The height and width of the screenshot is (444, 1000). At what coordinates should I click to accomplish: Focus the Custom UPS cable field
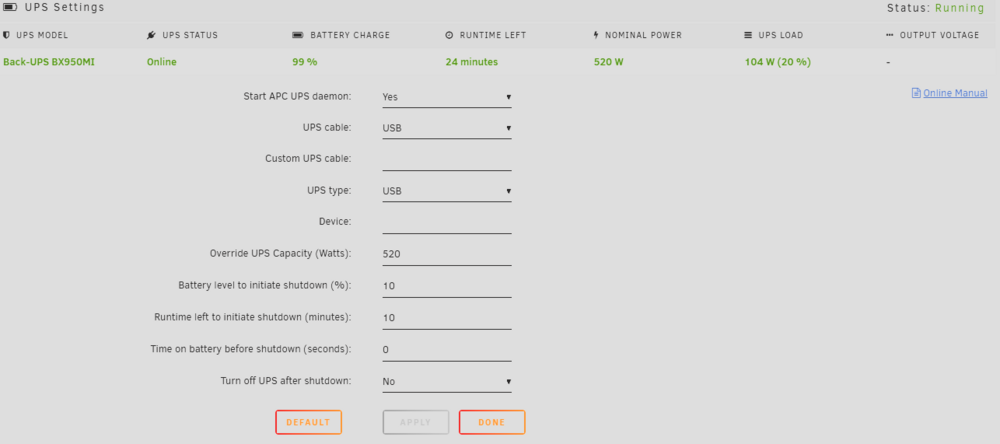[446, 159]
